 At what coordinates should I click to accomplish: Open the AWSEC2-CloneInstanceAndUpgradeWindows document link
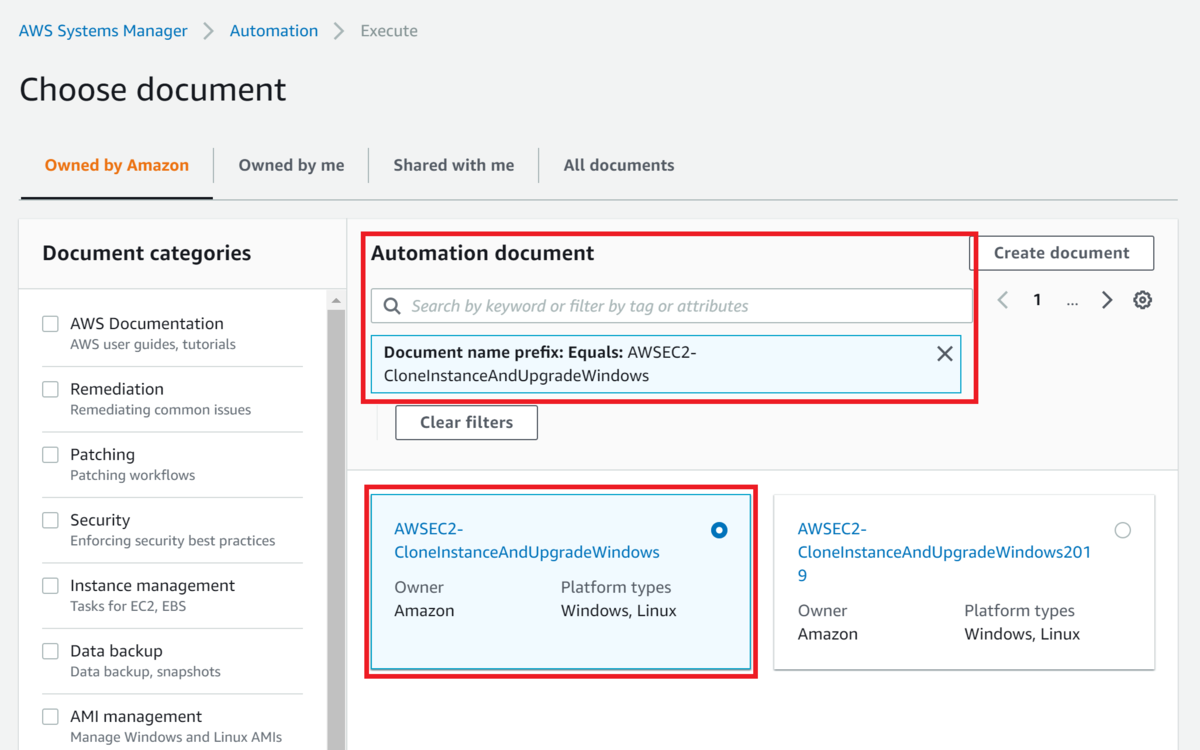[527, 540]
